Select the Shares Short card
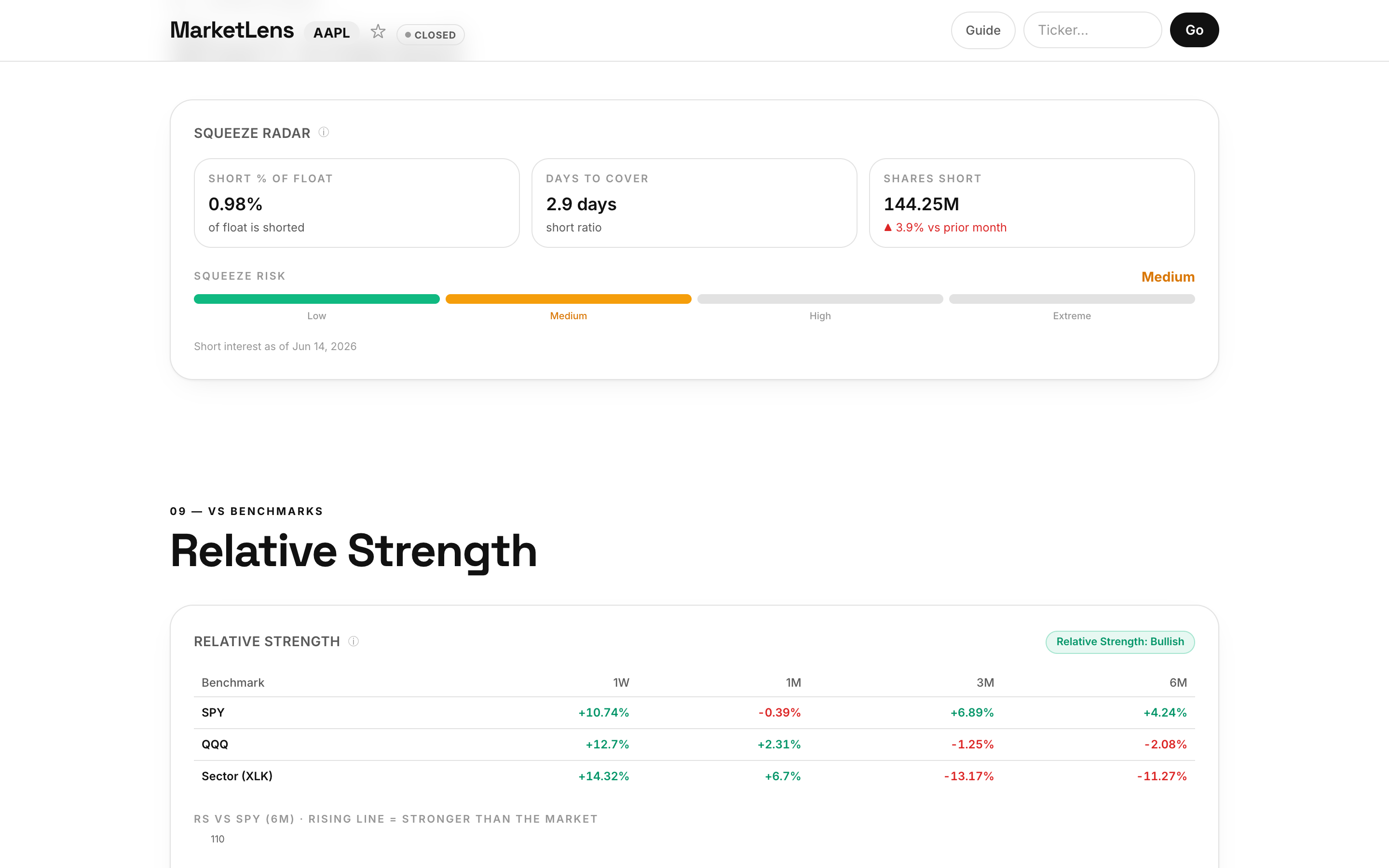Screen dimensions: 1389x868 coord(1032,203)
